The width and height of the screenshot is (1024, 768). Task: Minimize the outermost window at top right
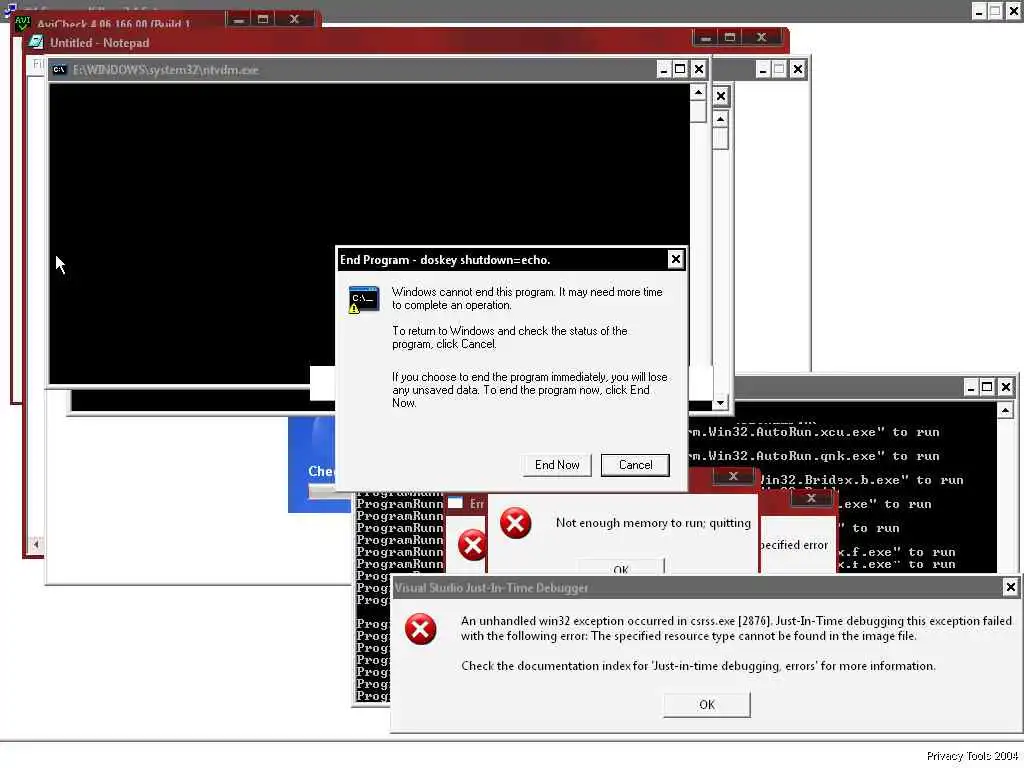point(978,12)
